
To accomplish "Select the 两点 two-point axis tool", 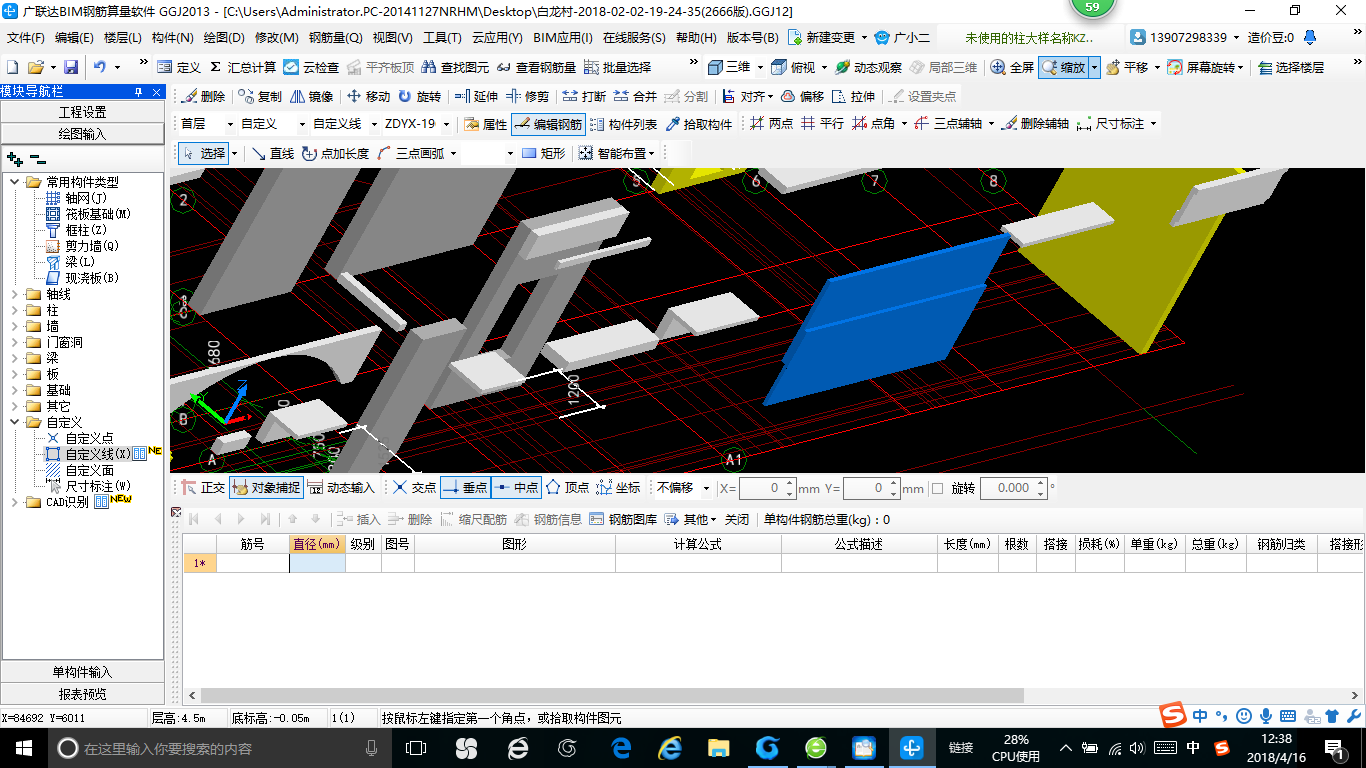I will click(x=772, y=124).
